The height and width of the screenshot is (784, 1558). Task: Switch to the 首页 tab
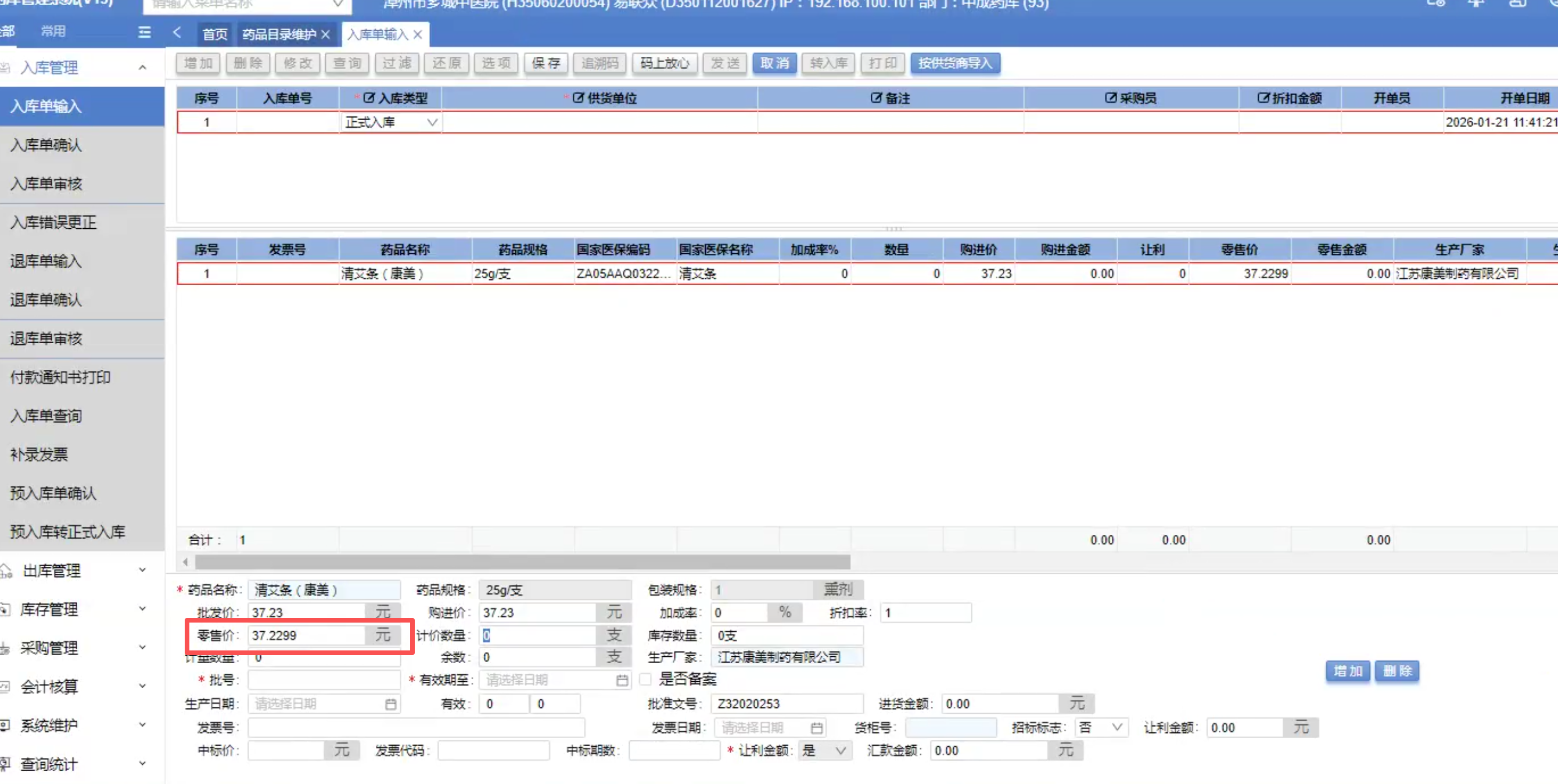[214, 34]
